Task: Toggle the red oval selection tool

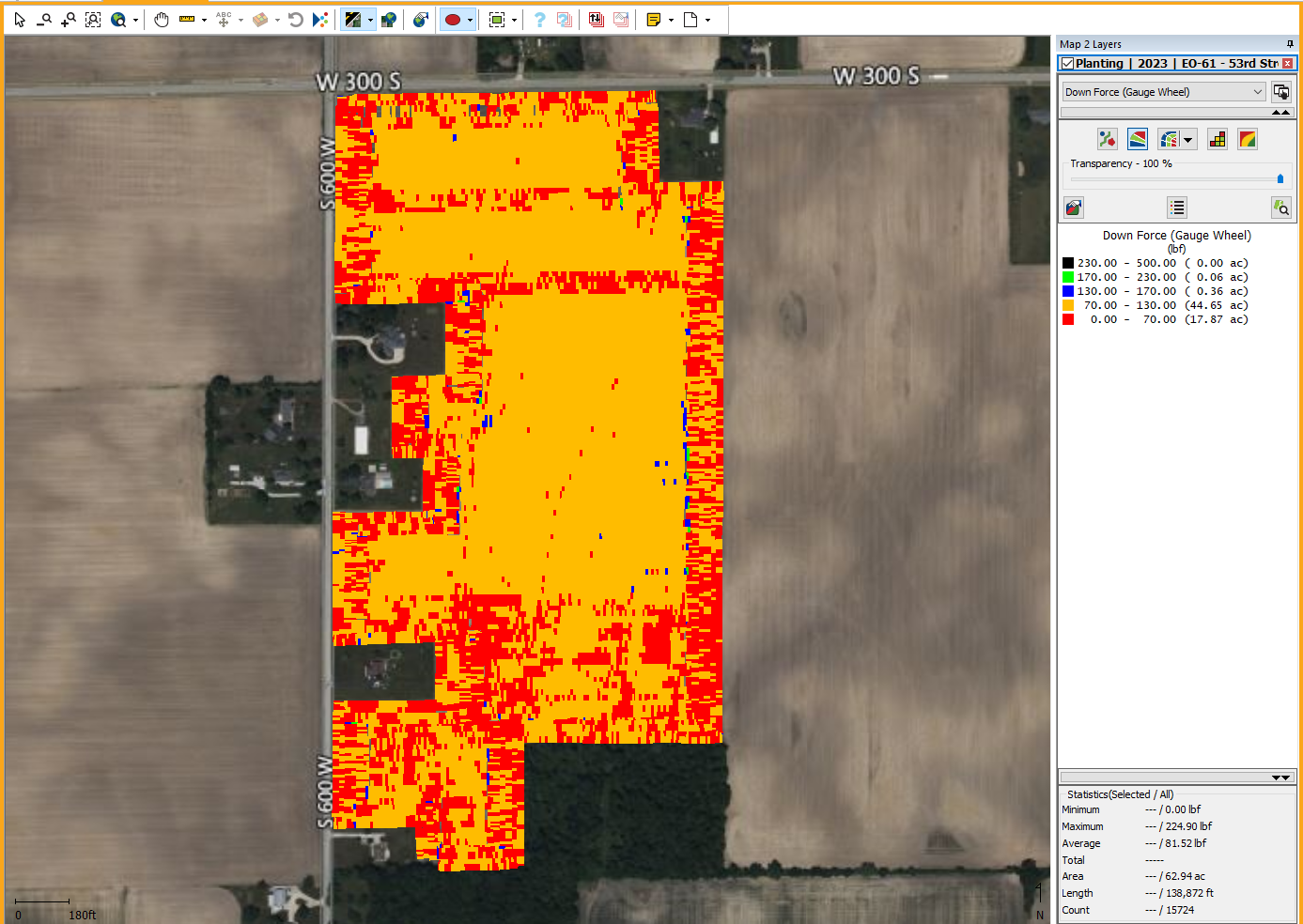Action: pyautogui.click(x=453, y=20)
